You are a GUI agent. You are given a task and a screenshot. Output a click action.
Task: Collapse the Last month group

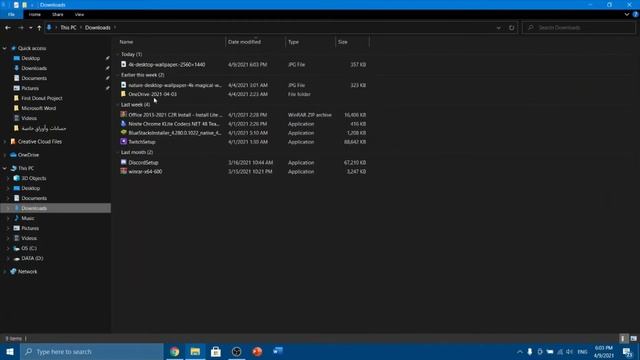pos(118,152)
